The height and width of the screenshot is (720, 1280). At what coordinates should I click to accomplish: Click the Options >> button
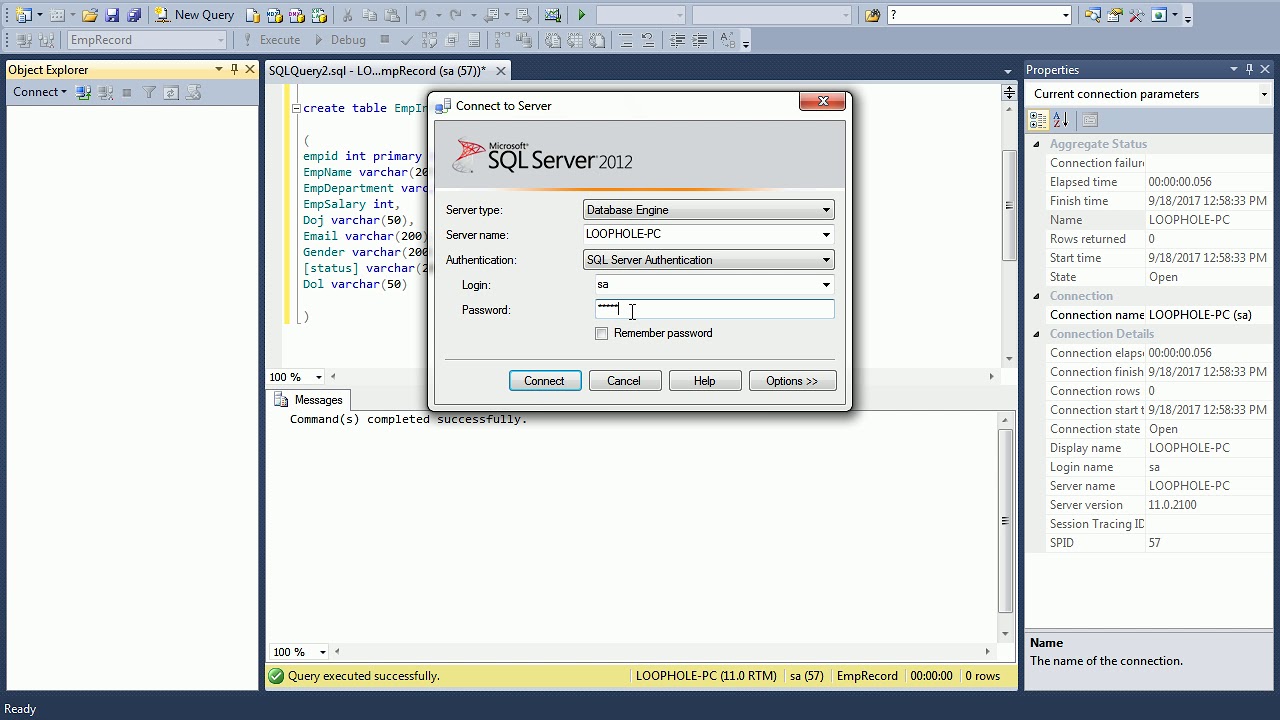[x=792, y=381]
